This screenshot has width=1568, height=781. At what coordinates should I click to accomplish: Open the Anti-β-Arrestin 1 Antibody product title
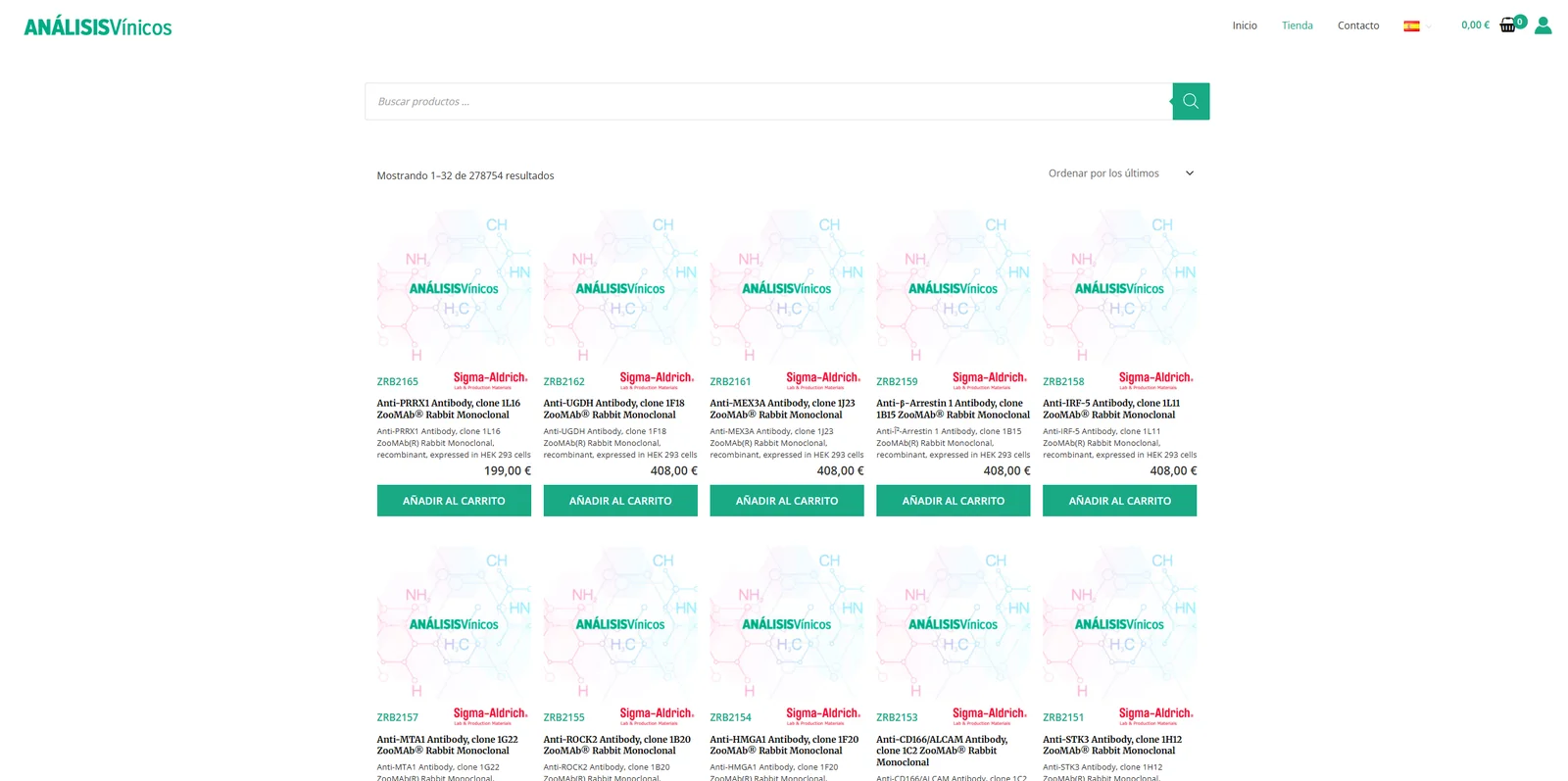pos(954,409)
